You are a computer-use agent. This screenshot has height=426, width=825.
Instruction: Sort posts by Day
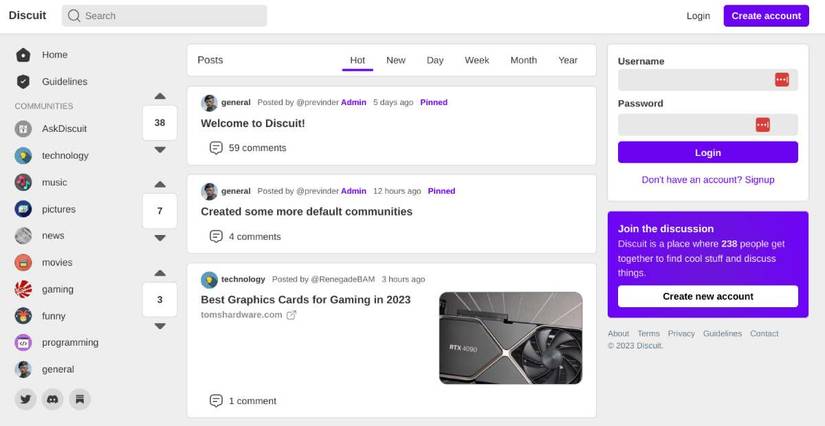435,60
